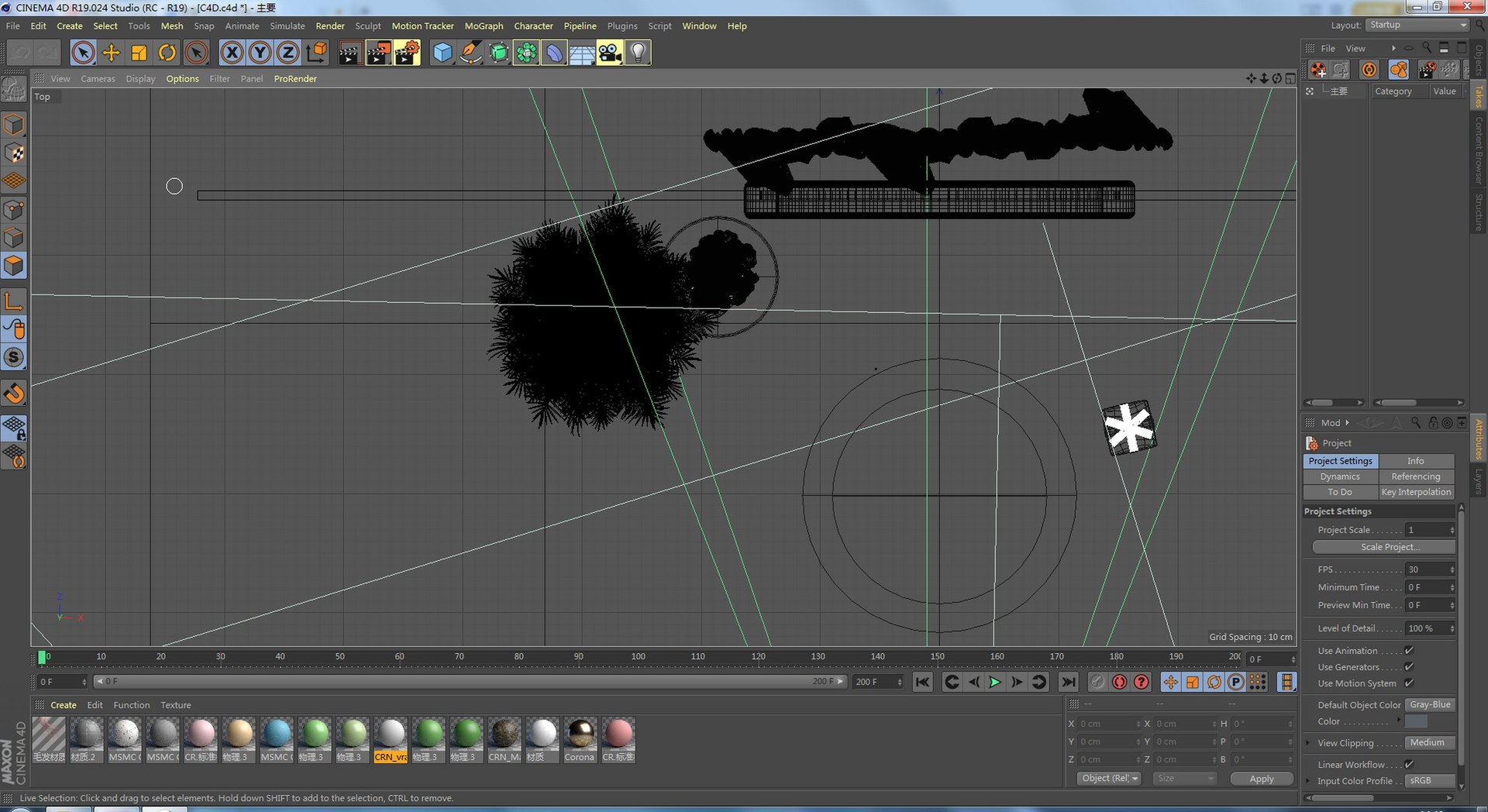
Task: Add a Camera object
Action: point(610,53)
